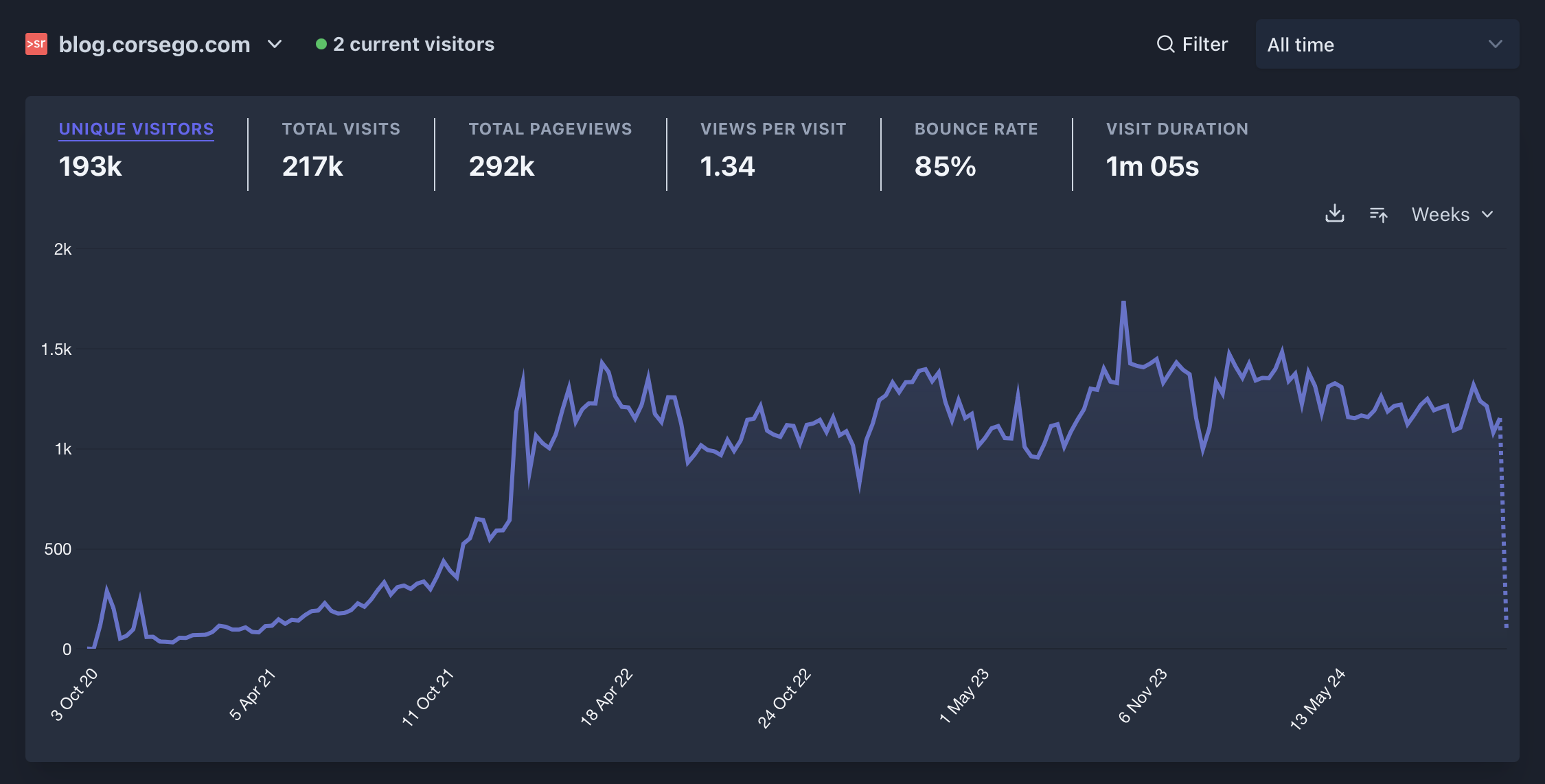Click the 11 Oct 21 axis label

[427, 697]
